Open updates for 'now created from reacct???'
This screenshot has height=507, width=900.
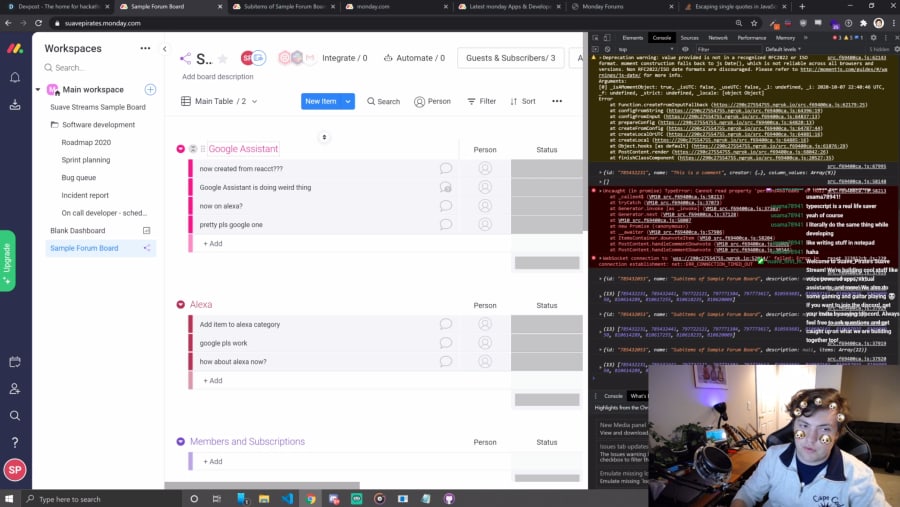tap(446, 168)
